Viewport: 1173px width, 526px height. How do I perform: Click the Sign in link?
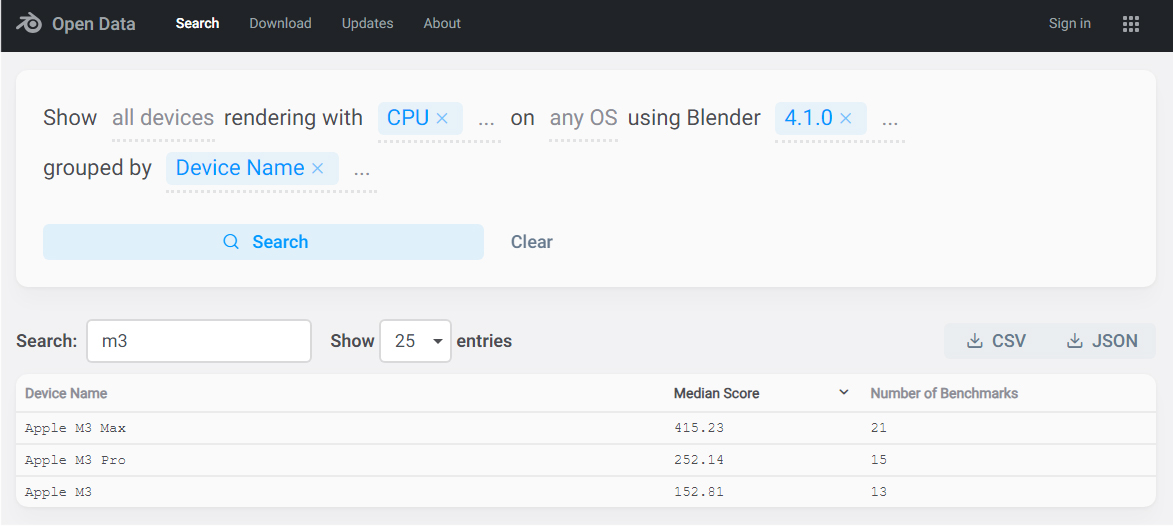point(1070,23)
